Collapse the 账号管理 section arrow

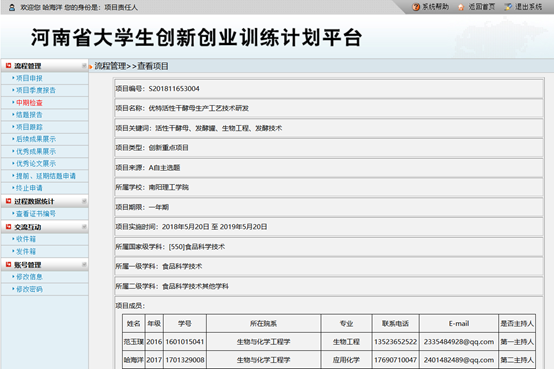pyautogui.click(x=84, y=264)
